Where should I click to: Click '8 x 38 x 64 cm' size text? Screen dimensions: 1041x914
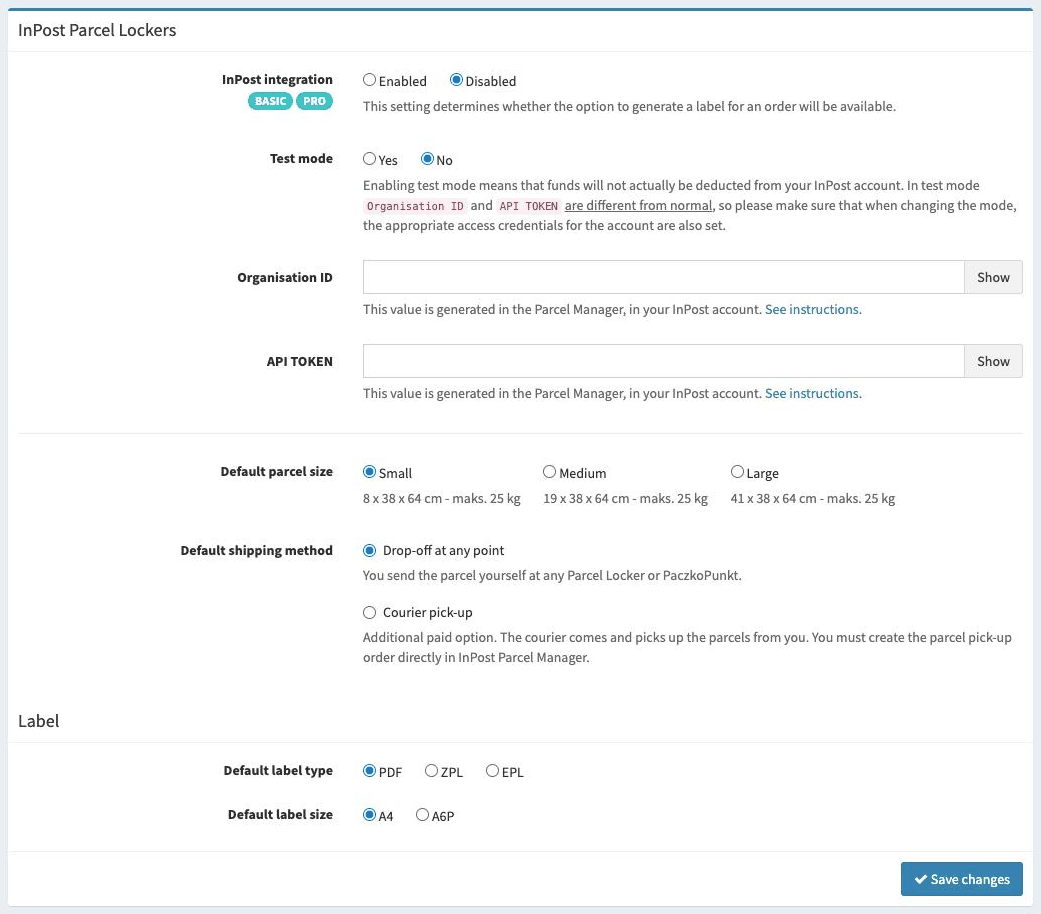point(402,498)
